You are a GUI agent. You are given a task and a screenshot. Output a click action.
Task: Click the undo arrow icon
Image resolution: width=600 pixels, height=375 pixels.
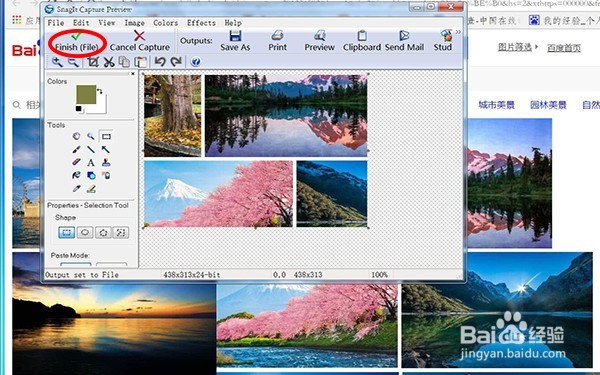[x=160, y=62]
